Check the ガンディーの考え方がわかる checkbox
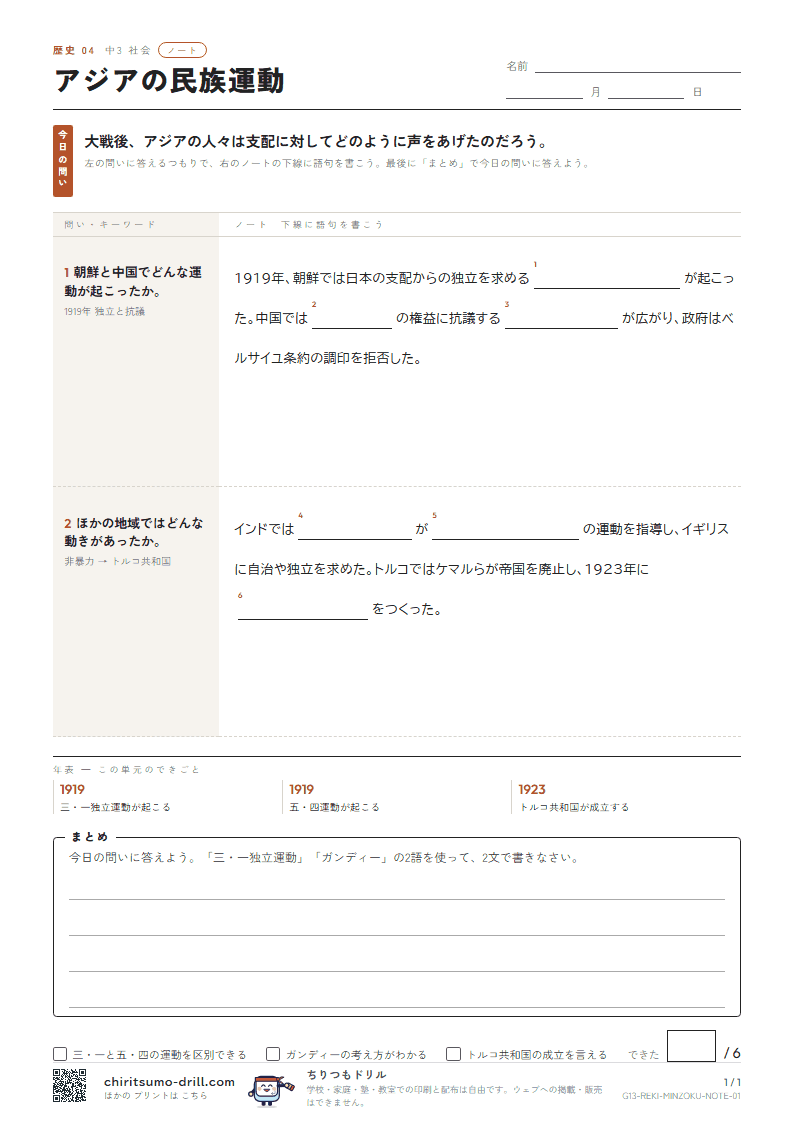The image size is (794, 1123). pyautogui.click(x=273, y=1054)
